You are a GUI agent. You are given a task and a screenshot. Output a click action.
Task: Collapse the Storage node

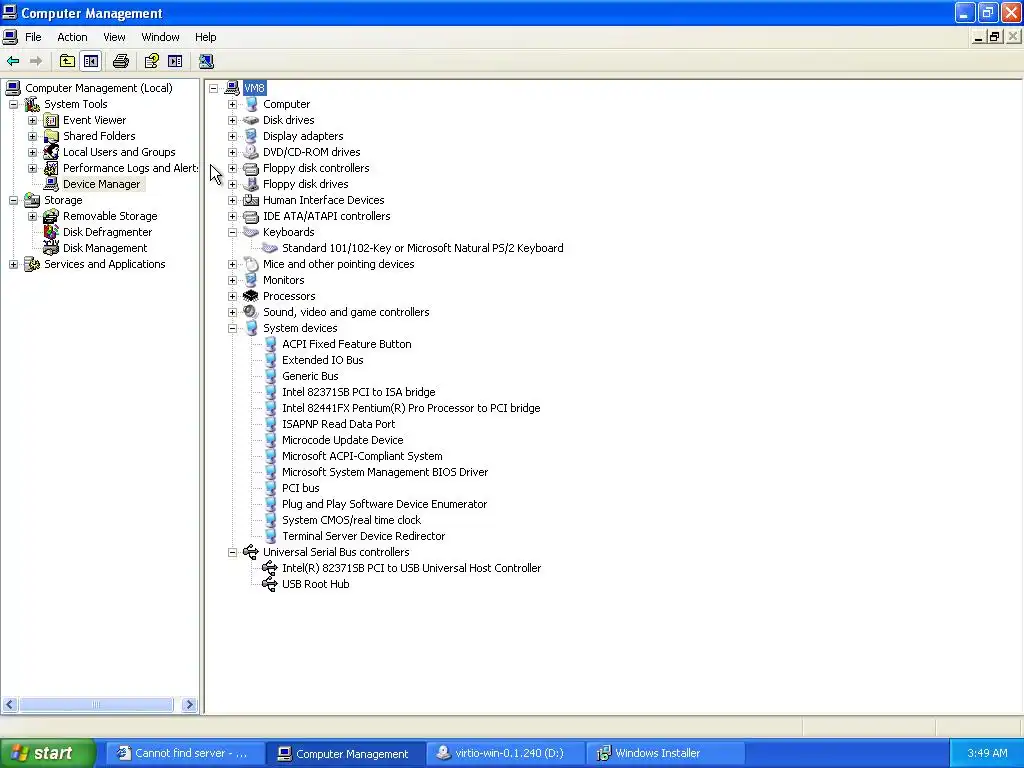(14, 200)
